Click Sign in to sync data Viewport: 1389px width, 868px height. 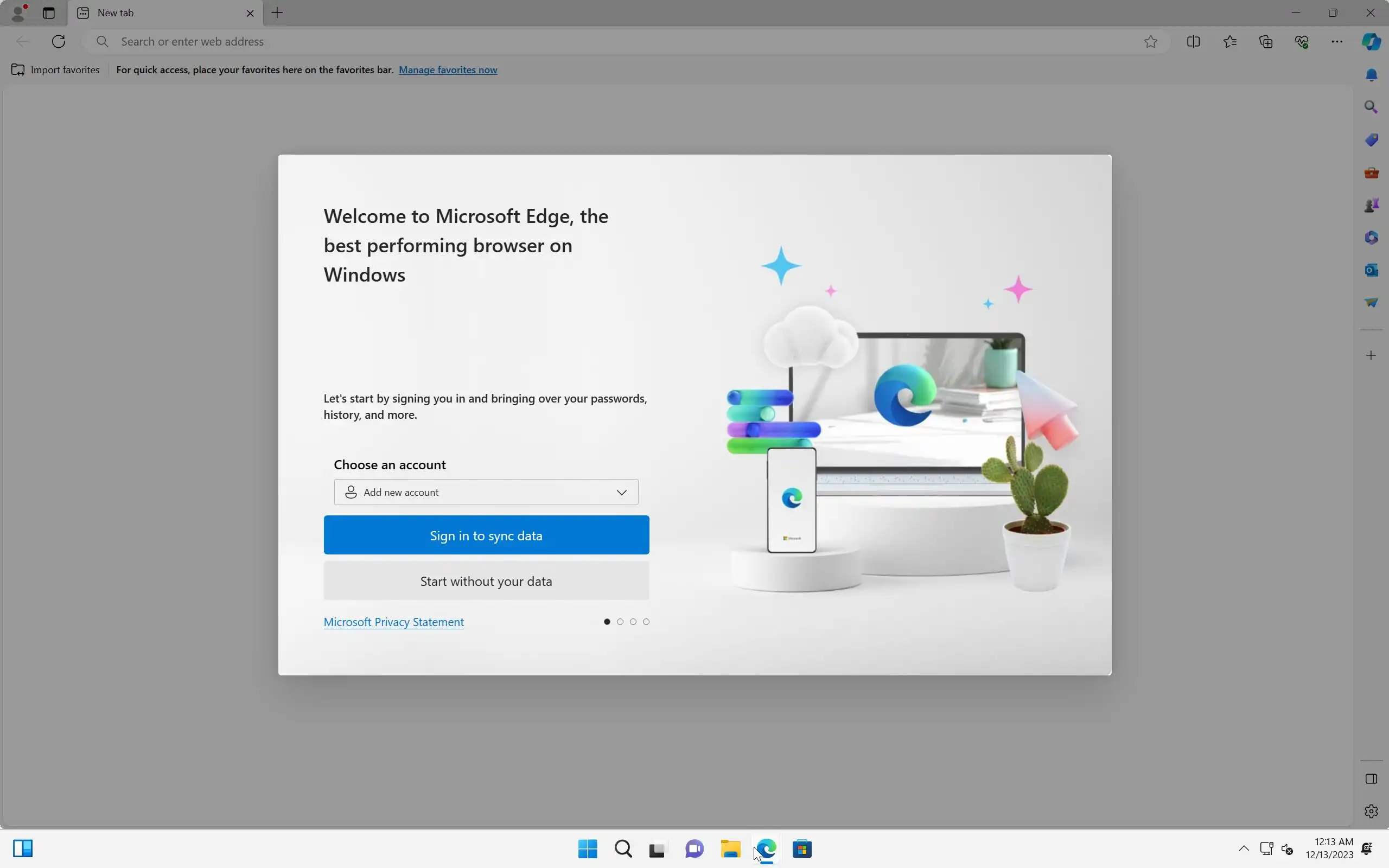point(486,535)
